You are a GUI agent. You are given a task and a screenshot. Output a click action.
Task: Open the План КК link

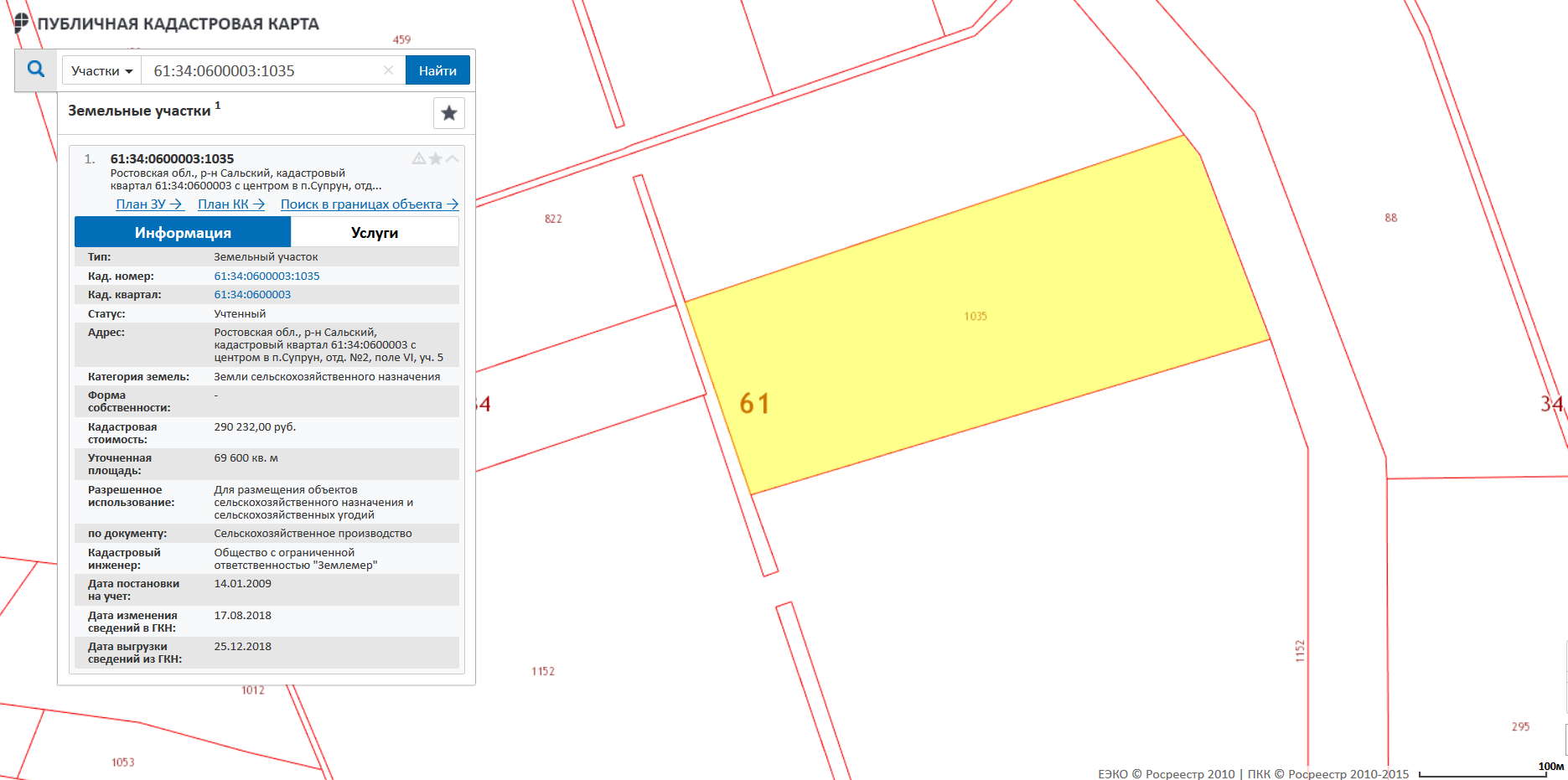pyautogui.click(x=230, y=204)
